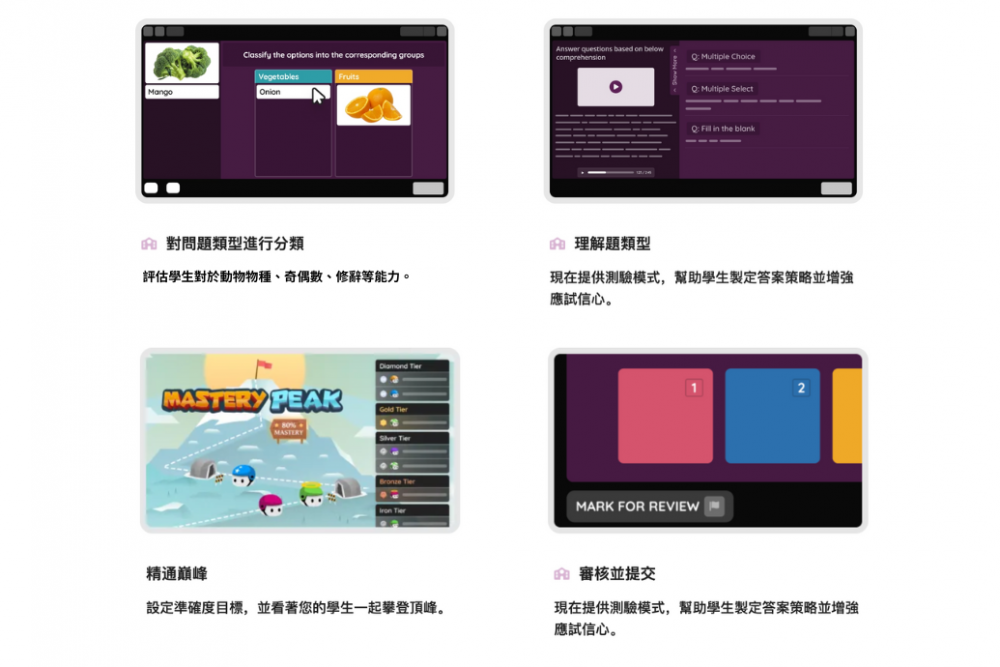Expand the Q: Fill in the blank question
The width and height of the screenshot is (1000, 667).
723,129
